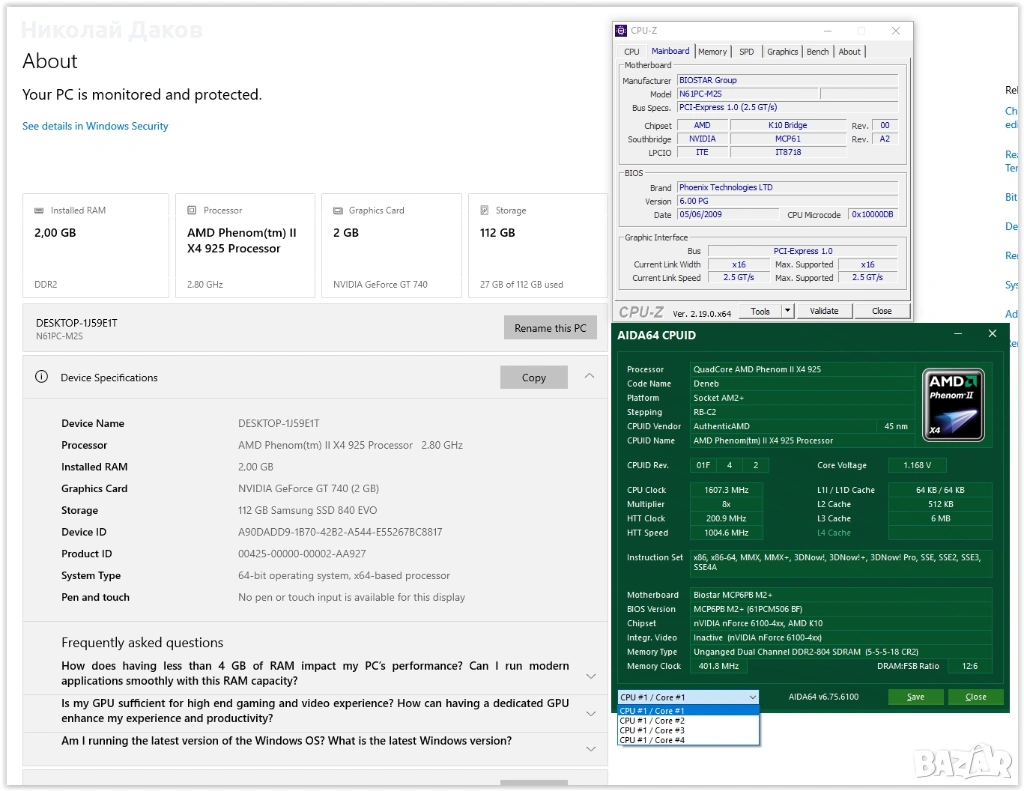This screenshot has height=791, width=1024.
Task: Expand the latest Windows version FAQ
Action: coord(590,748)
